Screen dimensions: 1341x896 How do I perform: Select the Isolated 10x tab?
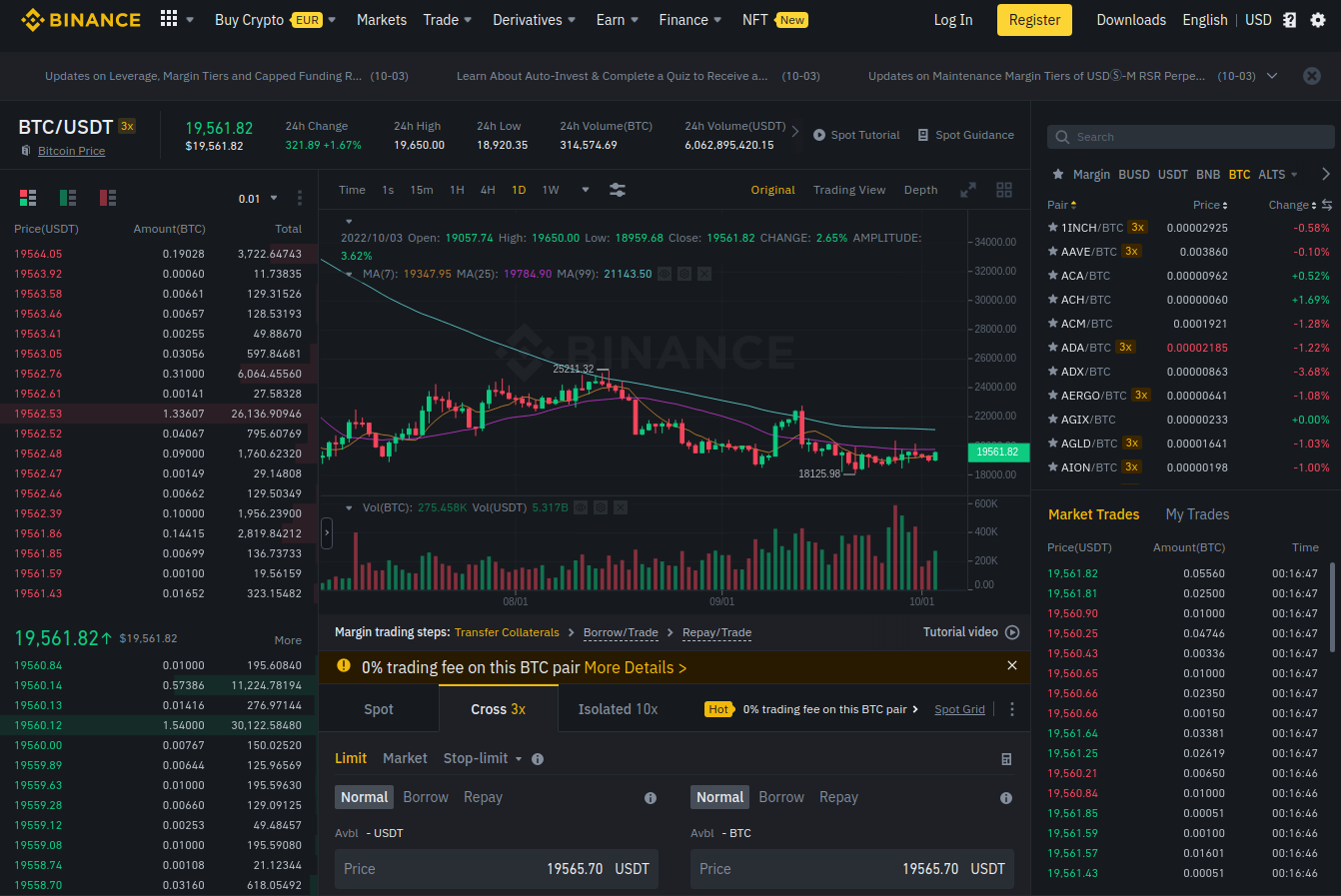point(619,709)
